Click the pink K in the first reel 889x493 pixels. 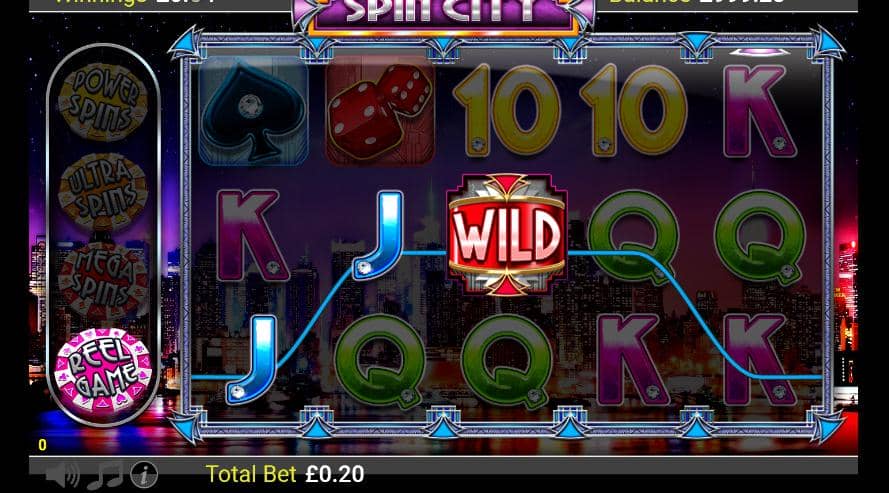point(253,235)
